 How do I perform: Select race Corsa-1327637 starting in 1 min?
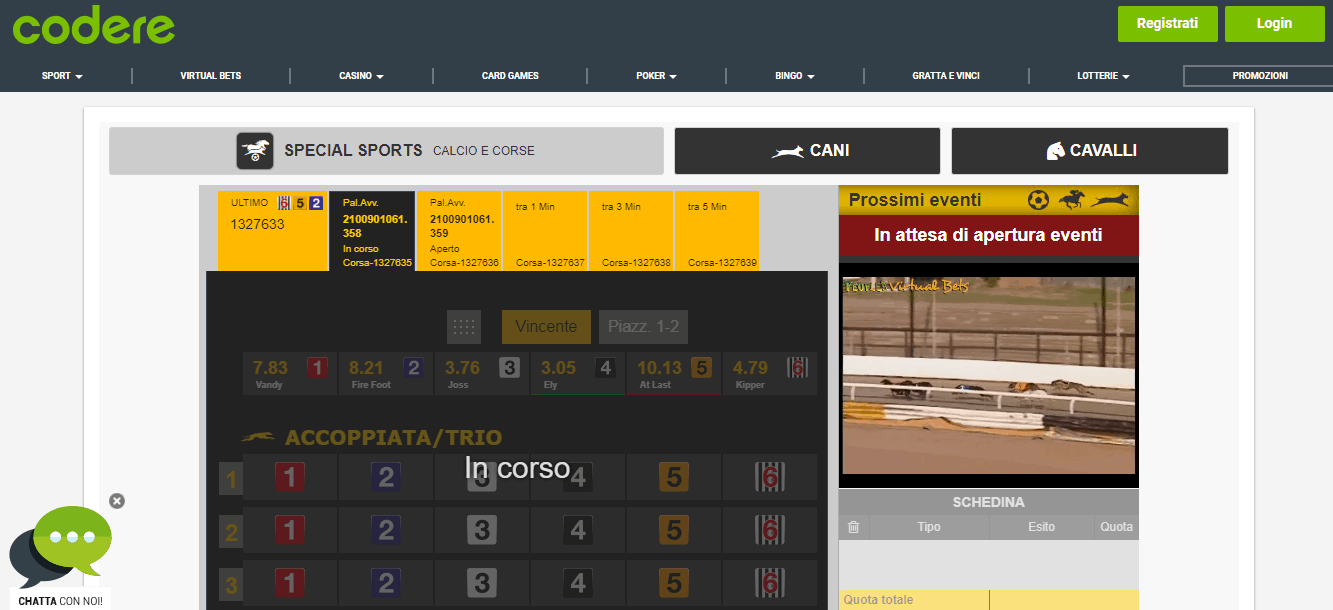(545, 231)
